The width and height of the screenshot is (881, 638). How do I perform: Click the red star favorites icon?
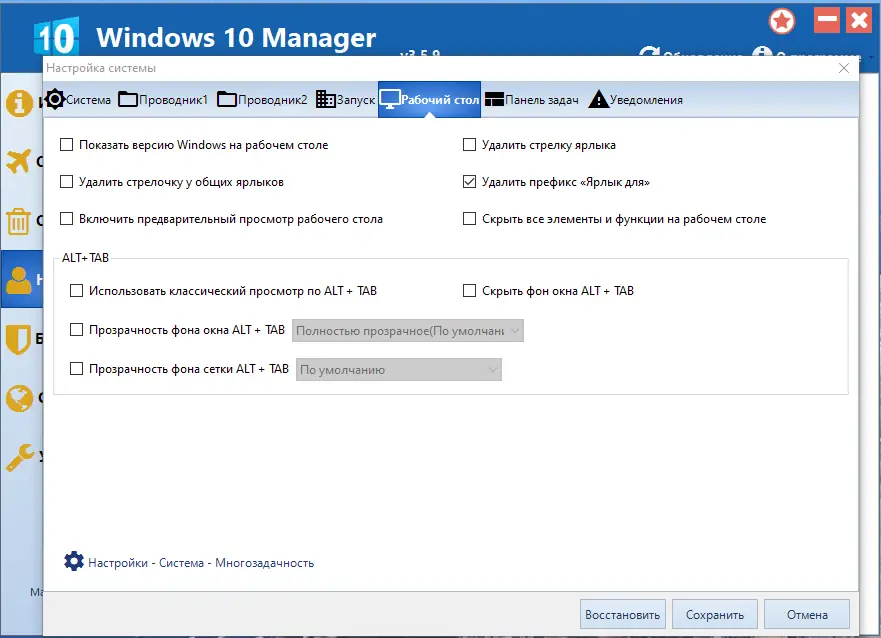pos(782,21)
